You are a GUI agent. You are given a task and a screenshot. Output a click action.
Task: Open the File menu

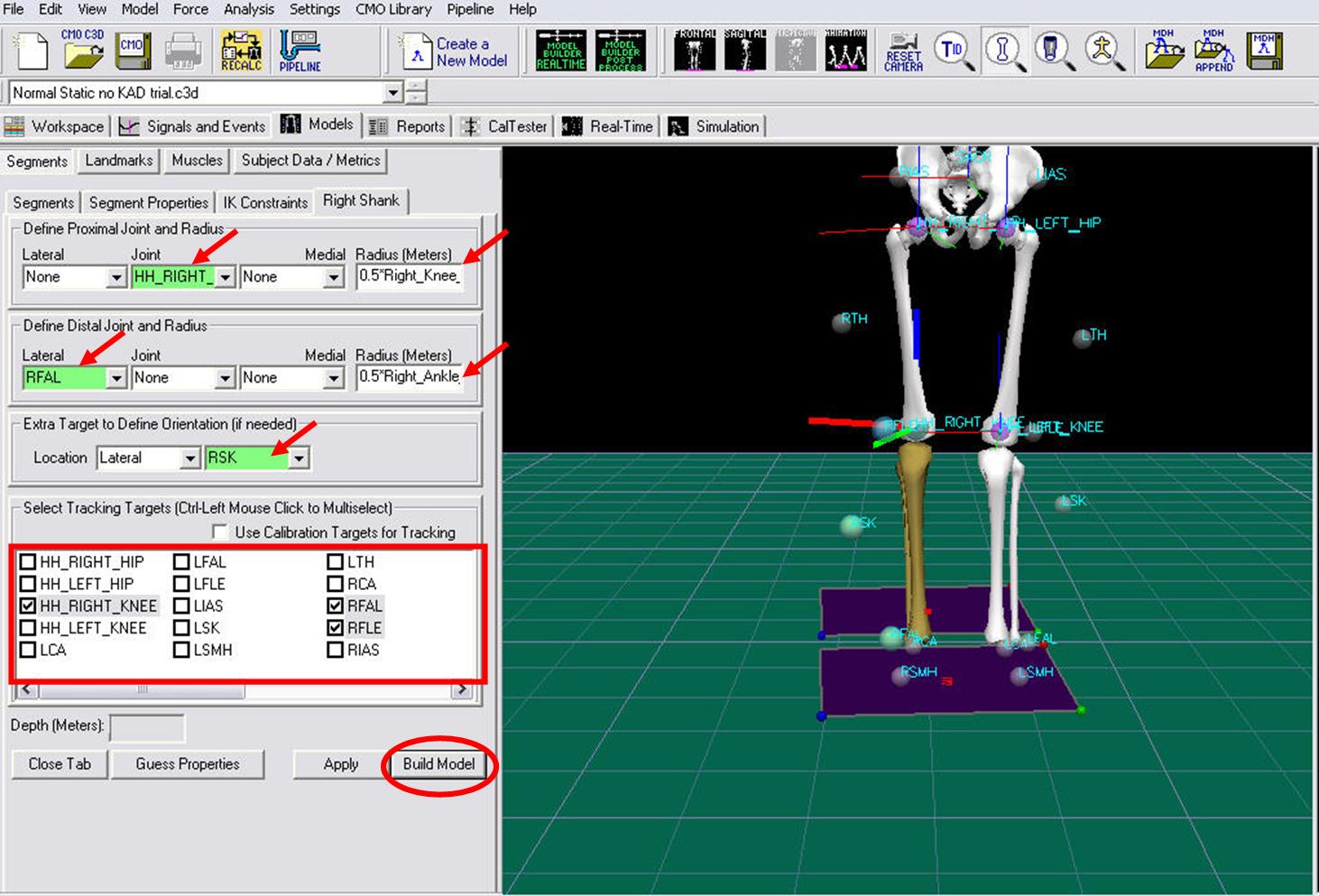coord(14,9)
